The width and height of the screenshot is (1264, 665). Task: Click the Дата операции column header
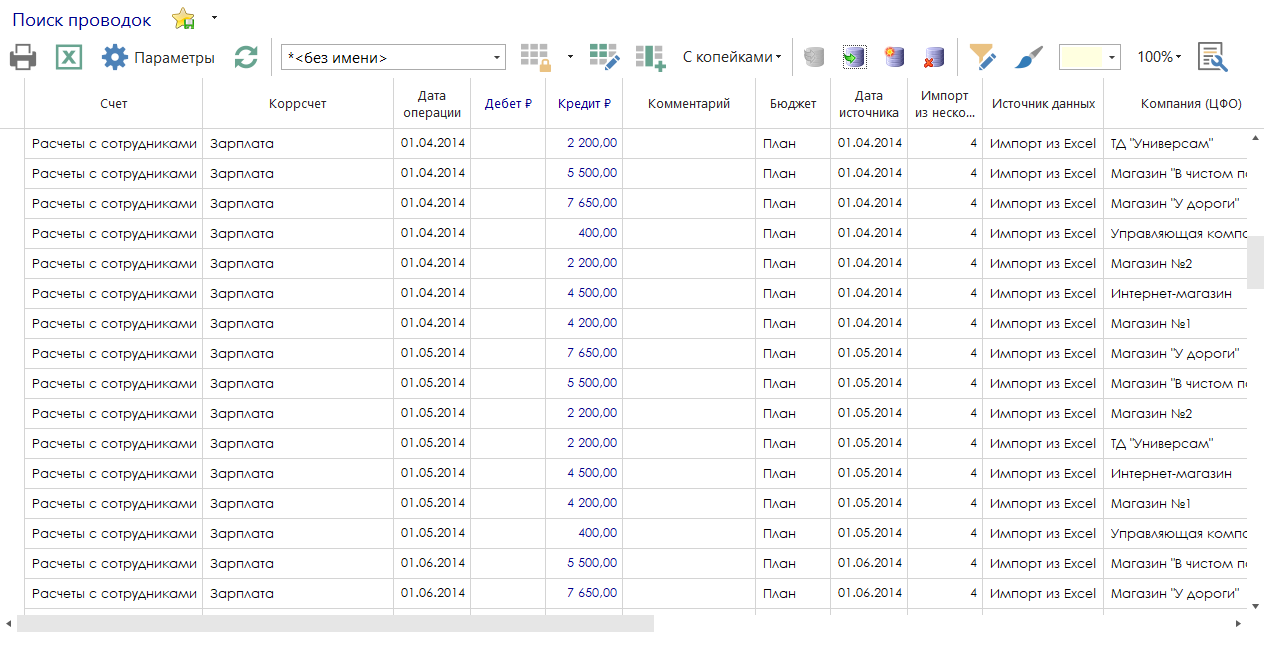click(x=431, y=104)
